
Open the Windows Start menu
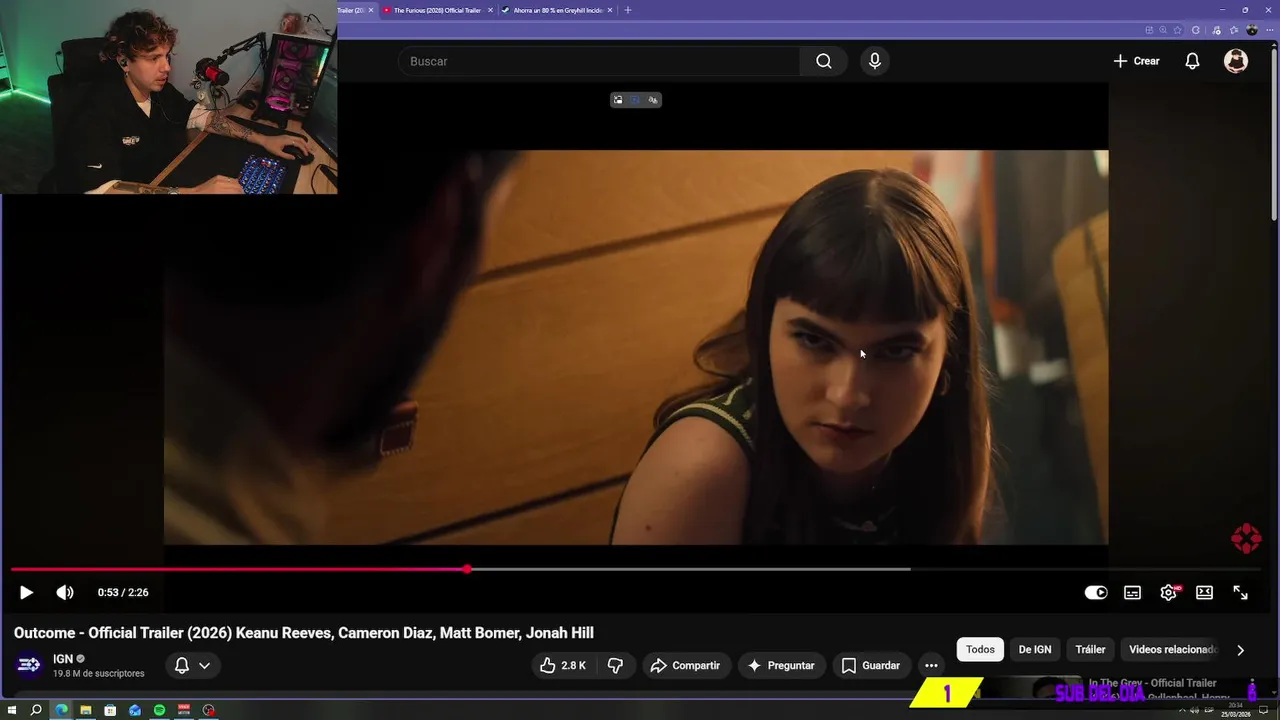[x=12, y=710]
